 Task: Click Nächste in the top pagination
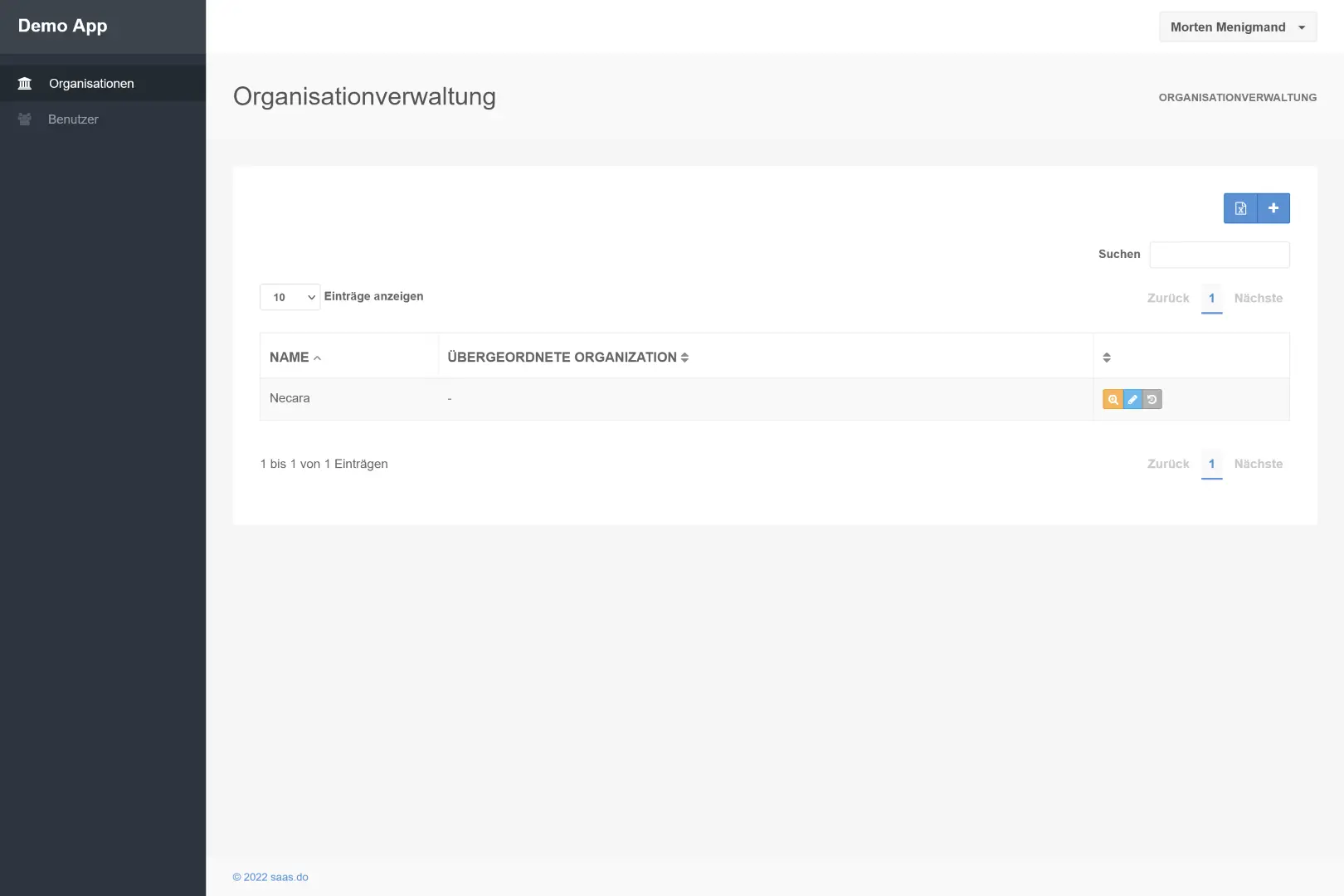coord(1258,298)
